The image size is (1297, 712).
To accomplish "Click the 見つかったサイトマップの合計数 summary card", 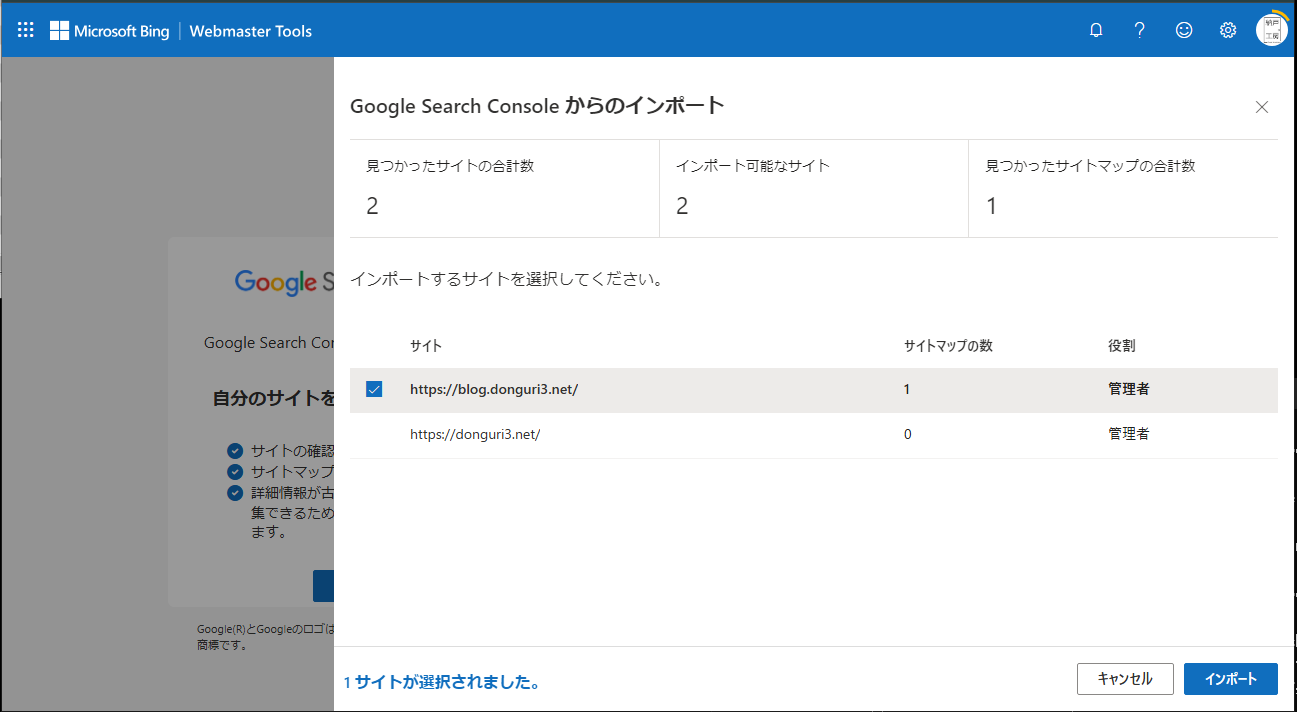I will pyautogui.click(x=1123, y=188).
